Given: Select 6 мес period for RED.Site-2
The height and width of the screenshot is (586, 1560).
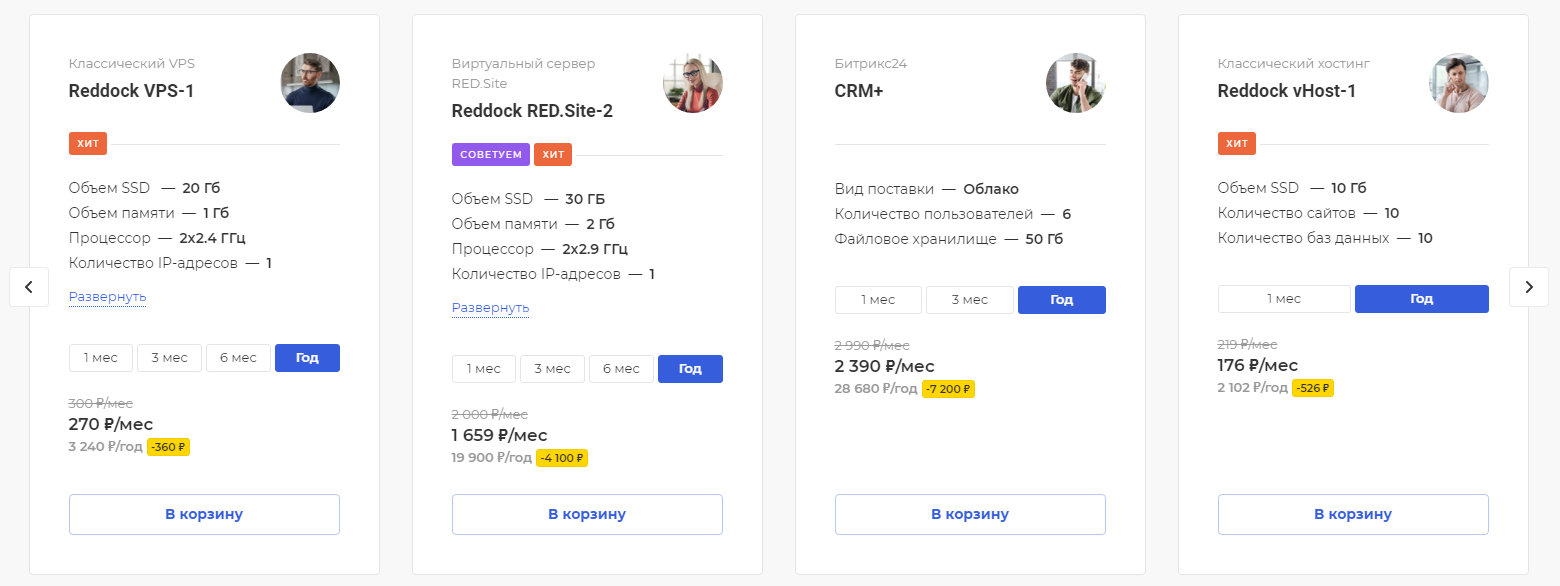Looking at the screenshot, I should tap(621, 369).
